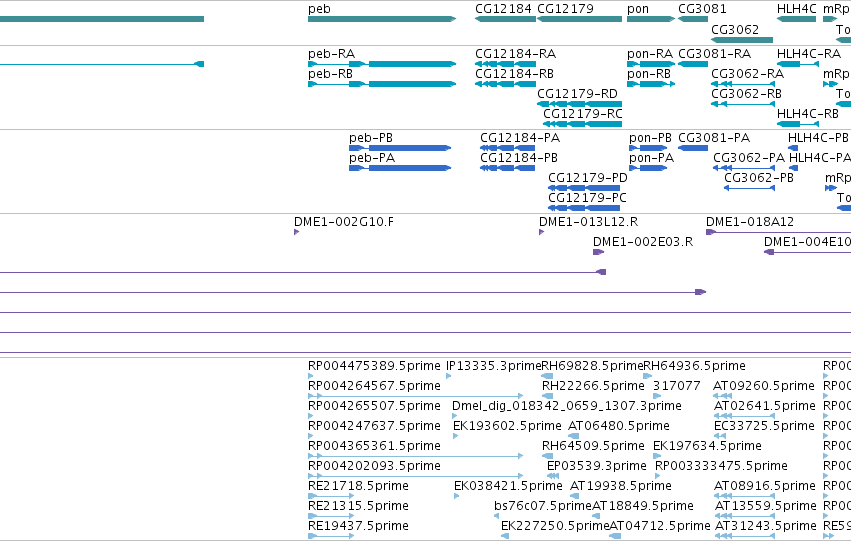Viewport: 851px width, 541px height.
Task: Click EST AT19938.5prime
Action: (x=620, y=487)
